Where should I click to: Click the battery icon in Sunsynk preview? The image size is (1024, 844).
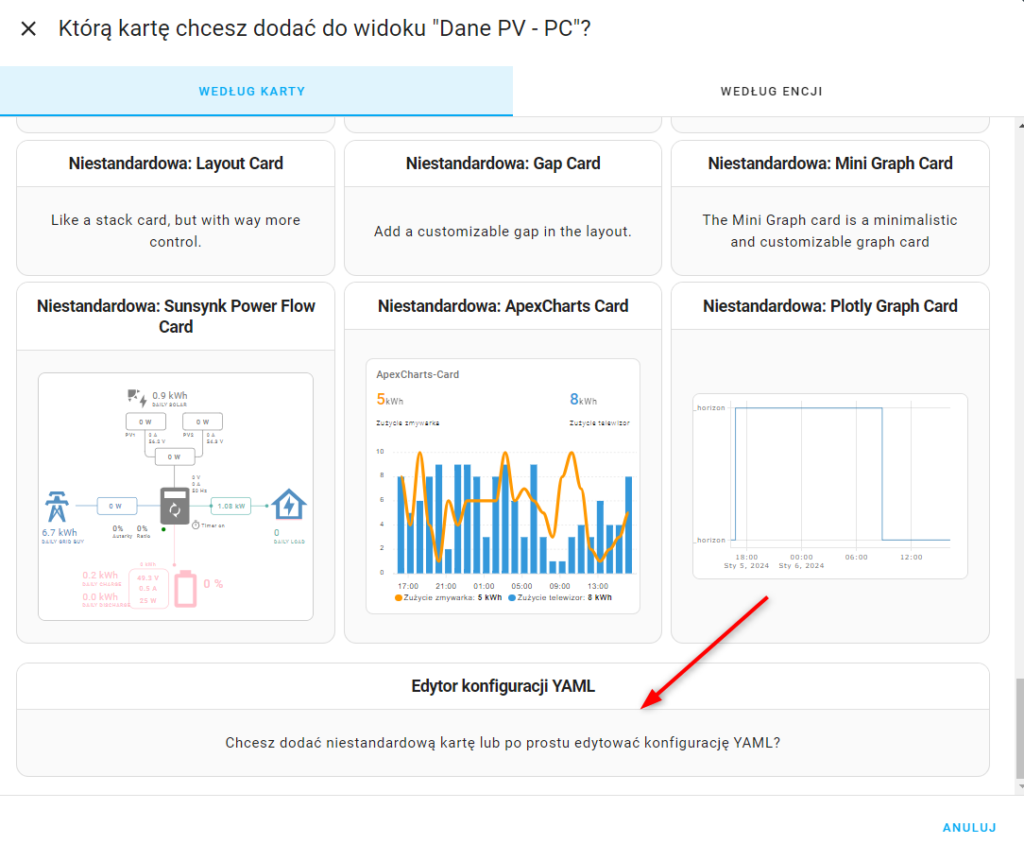click(186, 587)
